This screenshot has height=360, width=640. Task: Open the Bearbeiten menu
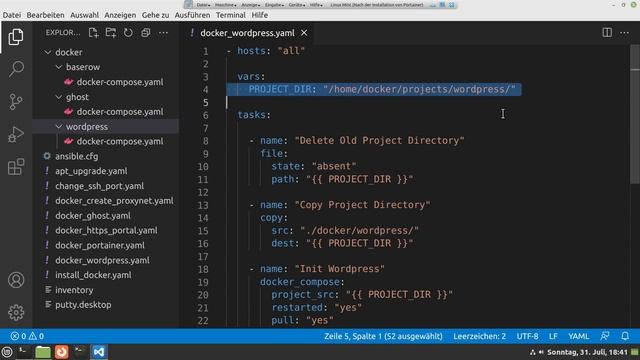tap(45, 15)
